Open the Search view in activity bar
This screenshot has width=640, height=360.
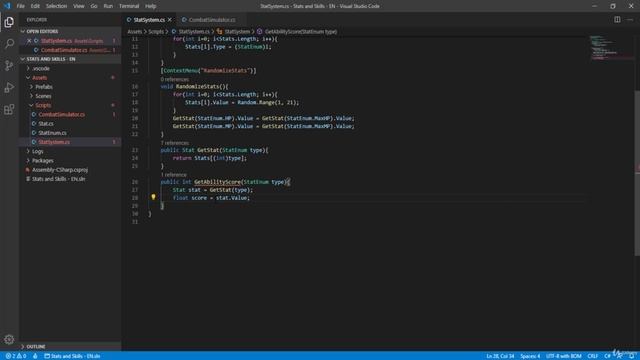click(x=9, y=44)
